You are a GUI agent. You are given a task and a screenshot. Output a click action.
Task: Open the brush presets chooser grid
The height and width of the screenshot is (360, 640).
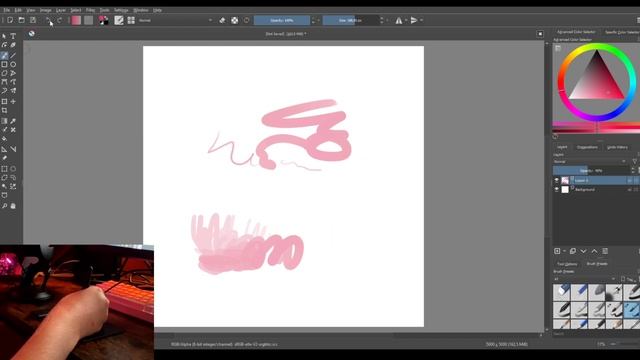point(131,20)
